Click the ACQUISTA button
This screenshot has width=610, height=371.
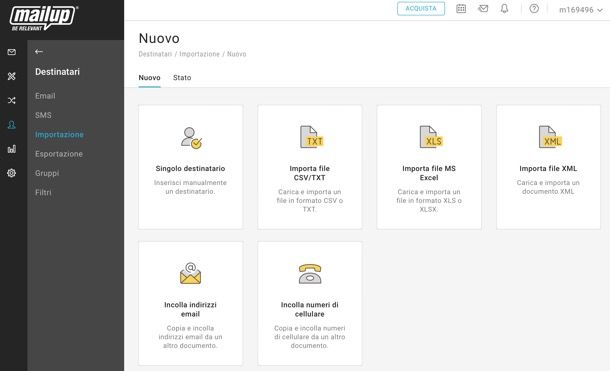tap(421, 9)
